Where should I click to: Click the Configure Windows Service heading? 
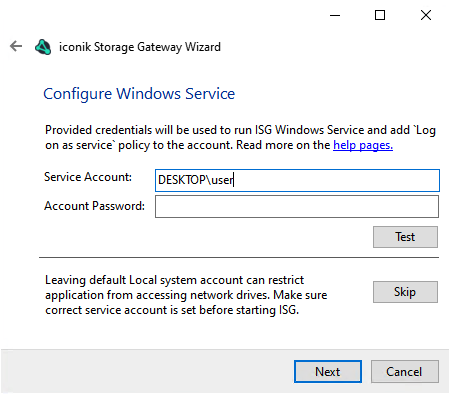[x=139, y=94]
